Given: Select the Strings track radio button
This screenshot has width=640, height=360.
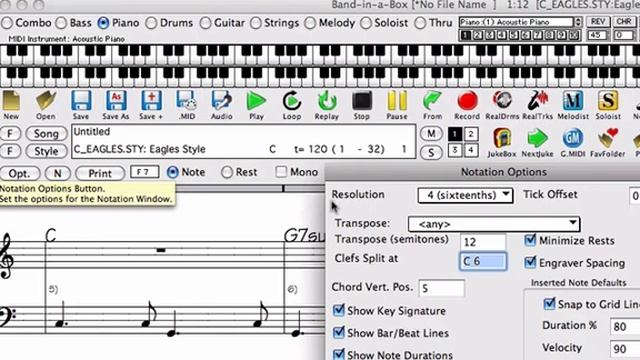Looking at the screenshot, I should (256, 23).
